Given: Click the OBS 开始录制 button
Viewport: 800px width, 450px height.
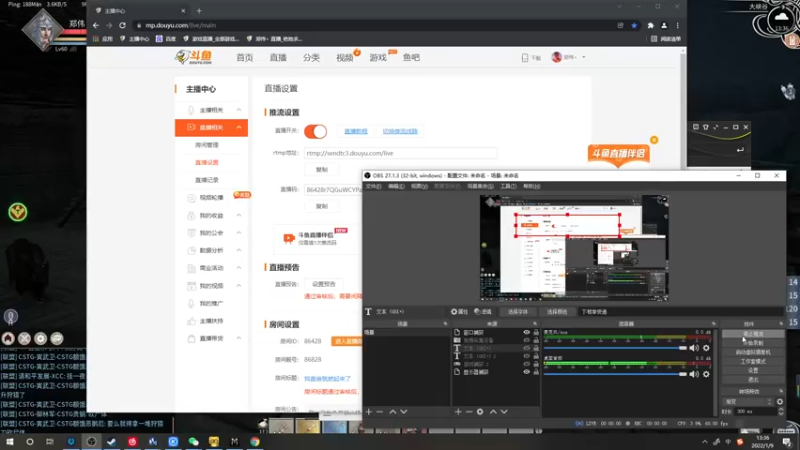Looking at the screenshot, I should point(753,343).
